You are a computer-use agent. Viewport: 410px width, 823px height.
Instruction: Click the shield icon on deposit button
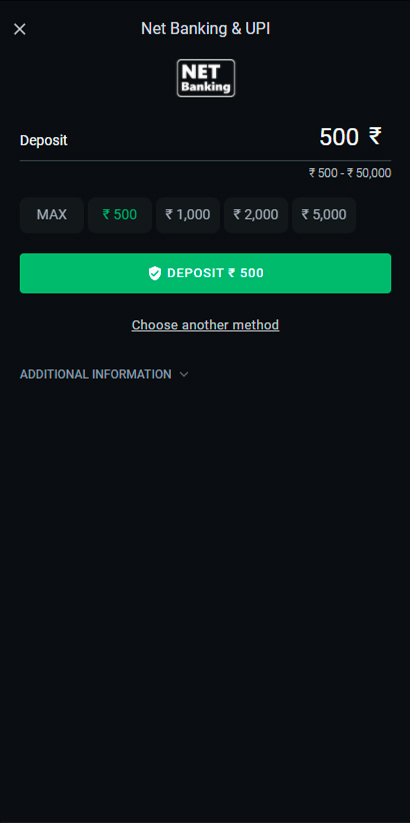coord(154,273)
